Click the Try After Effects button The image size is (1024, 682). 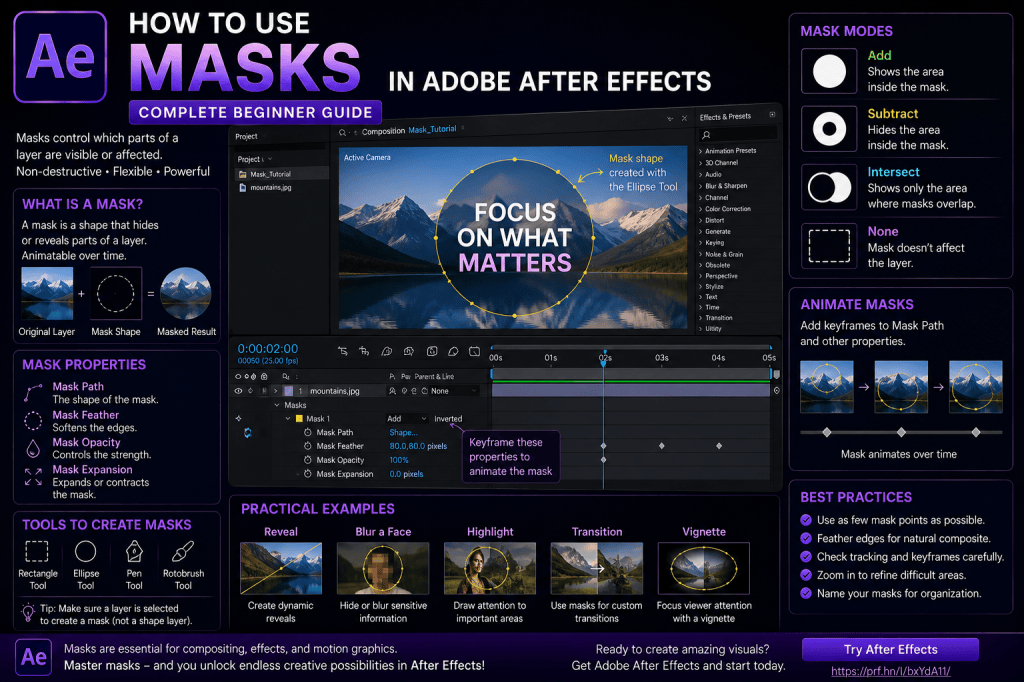tap(890, 649)
